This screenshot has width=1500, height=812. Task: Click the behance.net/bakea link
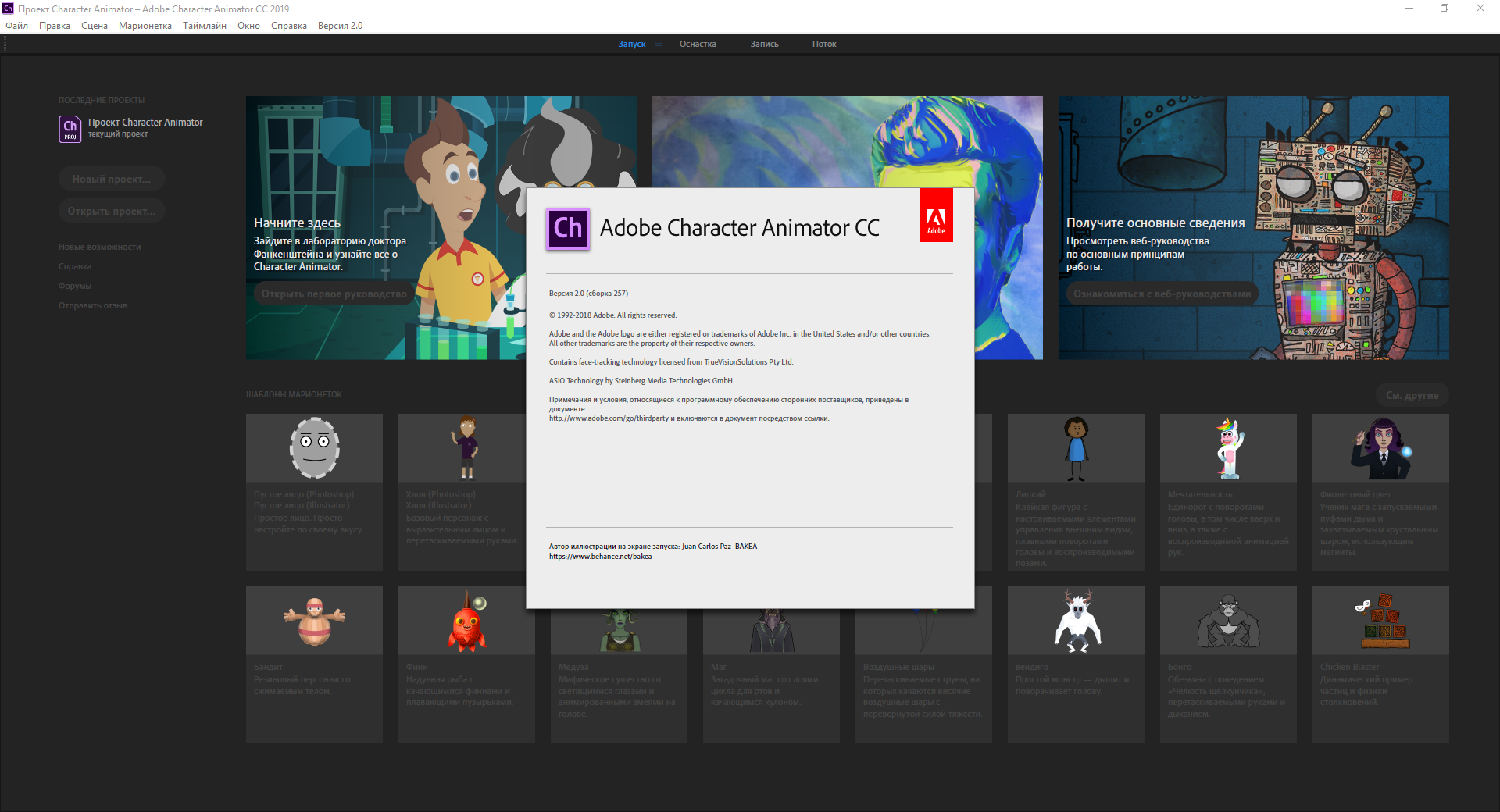click(600, 557)
